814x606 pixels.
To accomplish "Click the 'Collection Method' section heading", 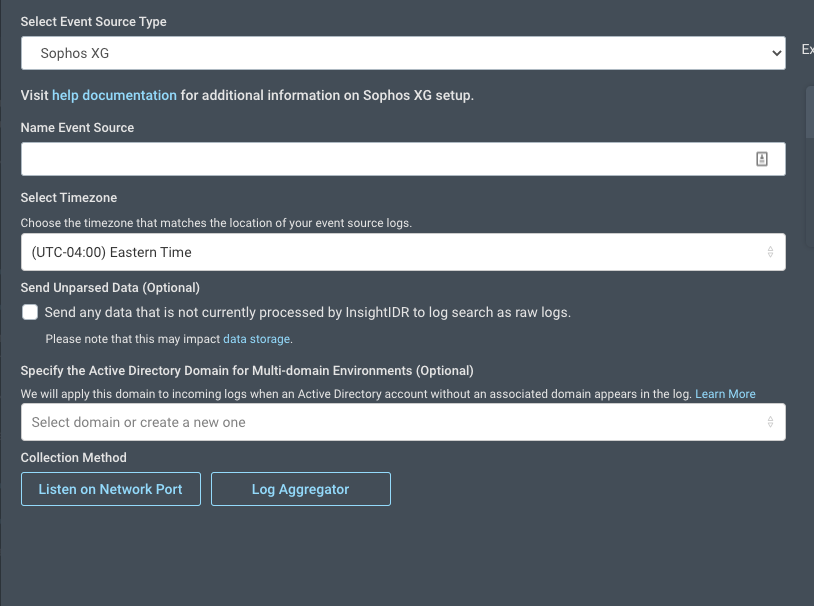I will pos(73,458).
